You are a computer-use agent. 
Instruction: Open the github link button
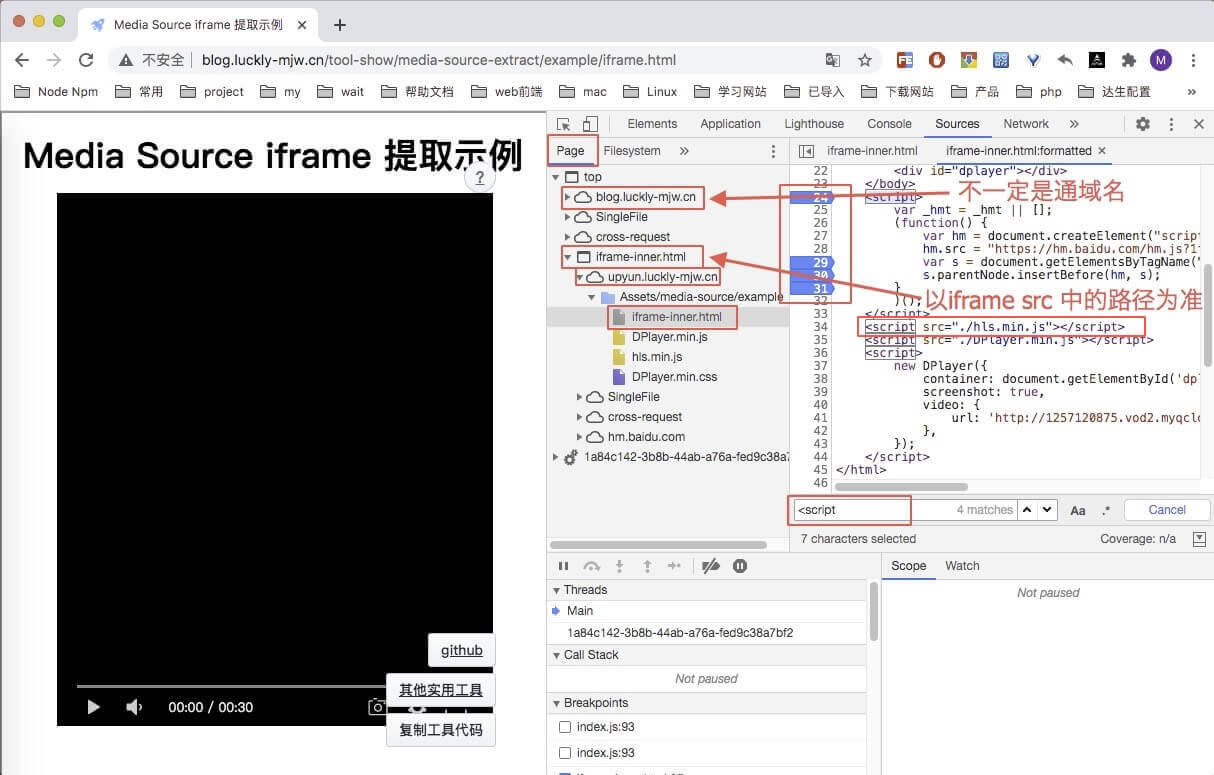pos(462,651)
